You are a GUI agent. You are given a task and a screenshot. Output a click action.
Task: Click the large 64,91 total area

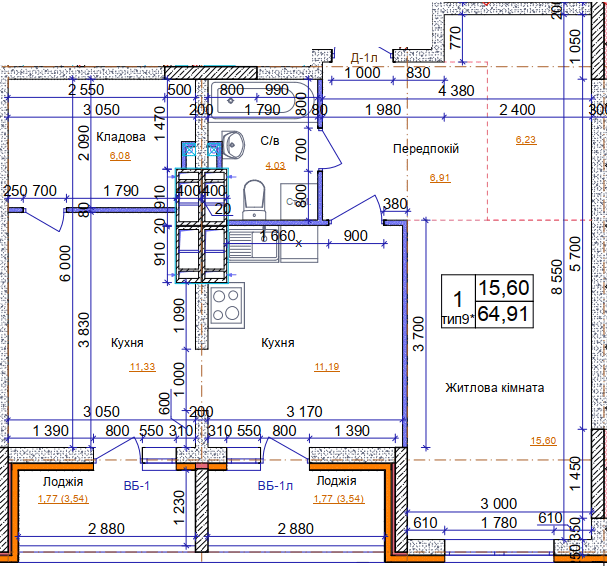click(503, 314)
